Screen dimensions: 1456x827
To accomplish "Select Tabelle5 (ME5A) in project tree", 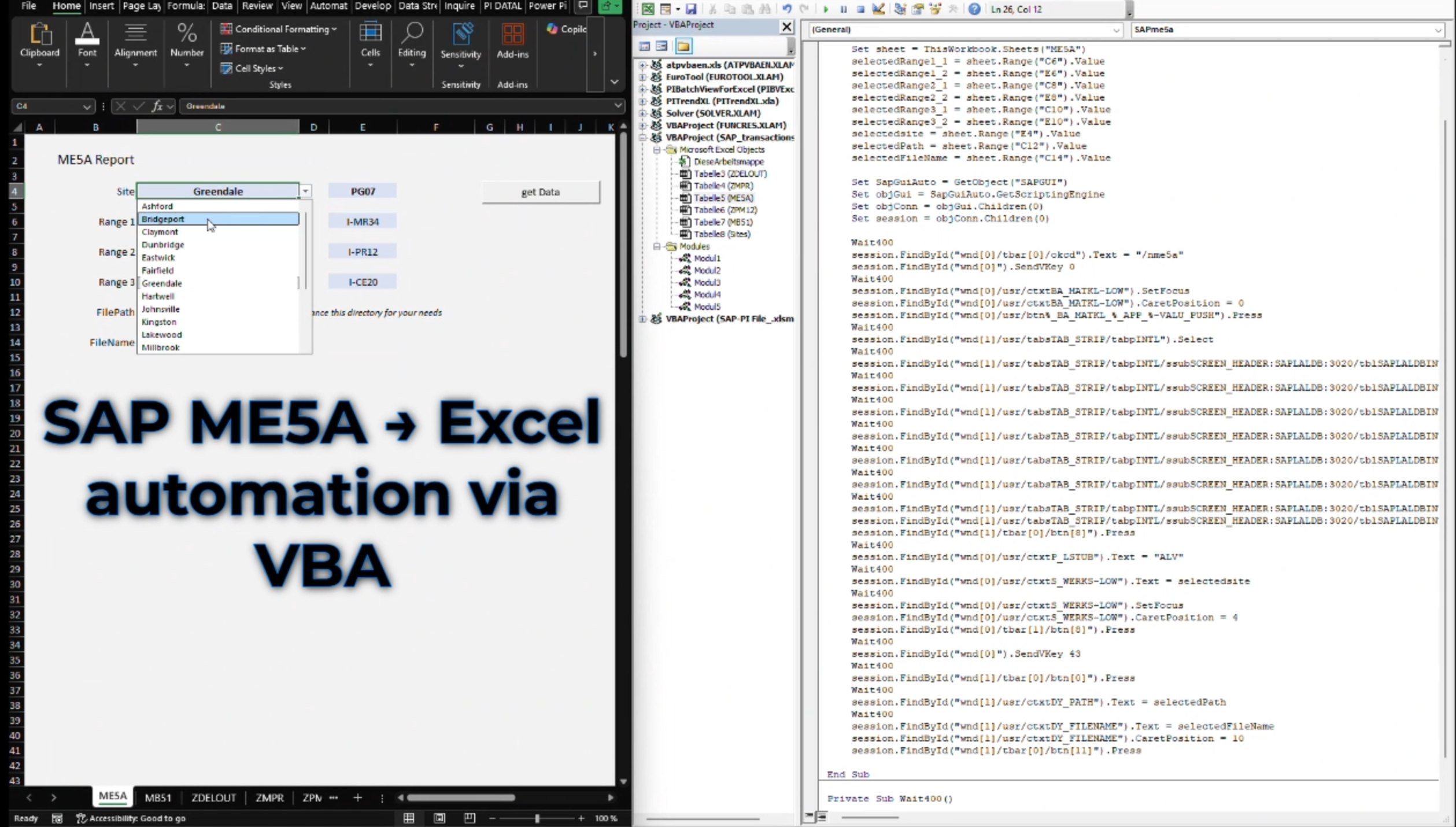I will 723,198.
